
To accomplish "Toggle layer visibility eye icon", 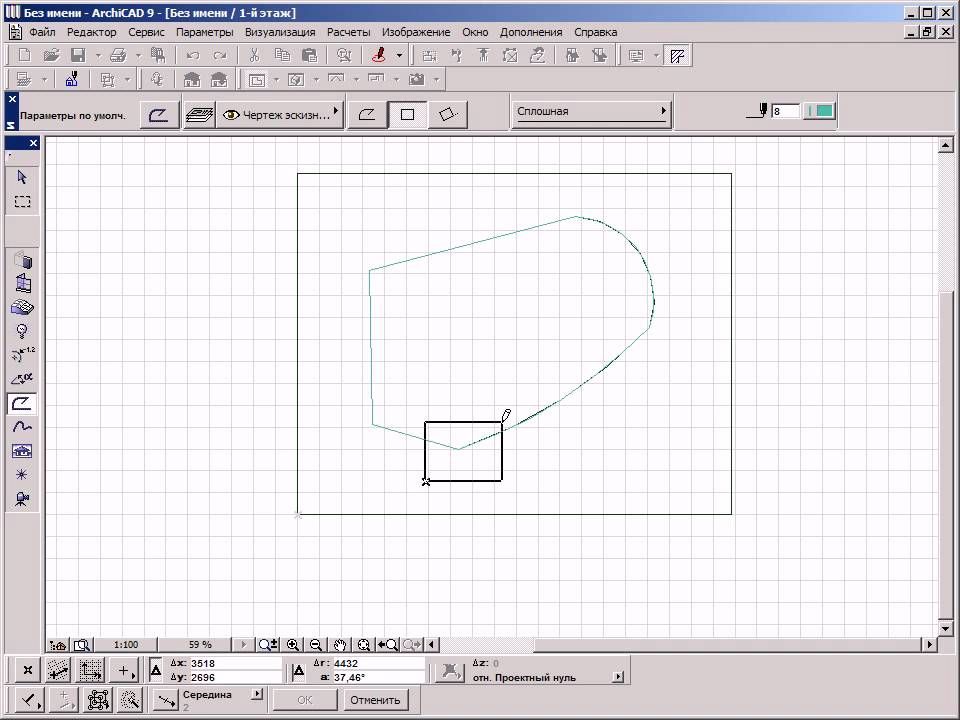I will [x=231, y=115].
